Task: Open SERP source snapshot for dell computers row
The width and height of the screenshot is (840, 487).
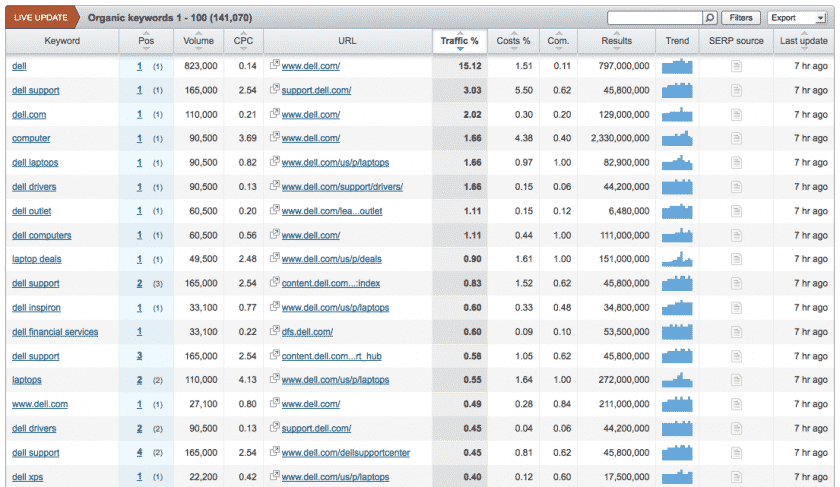Action: click(x=736, y=235)
